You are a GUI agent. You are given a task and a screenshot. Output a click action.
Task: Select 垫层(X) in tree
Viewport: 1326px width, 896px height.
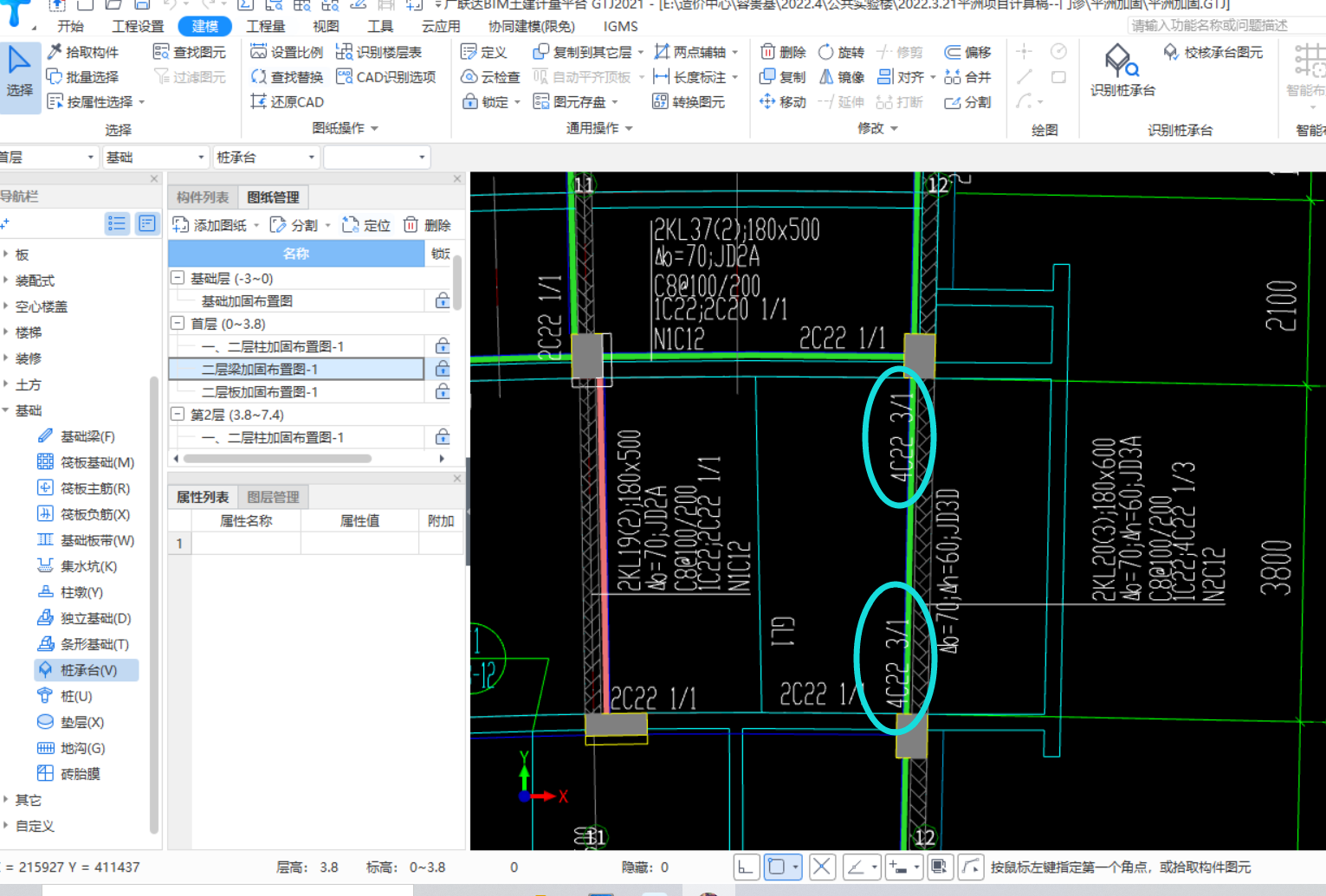[70, 722]
